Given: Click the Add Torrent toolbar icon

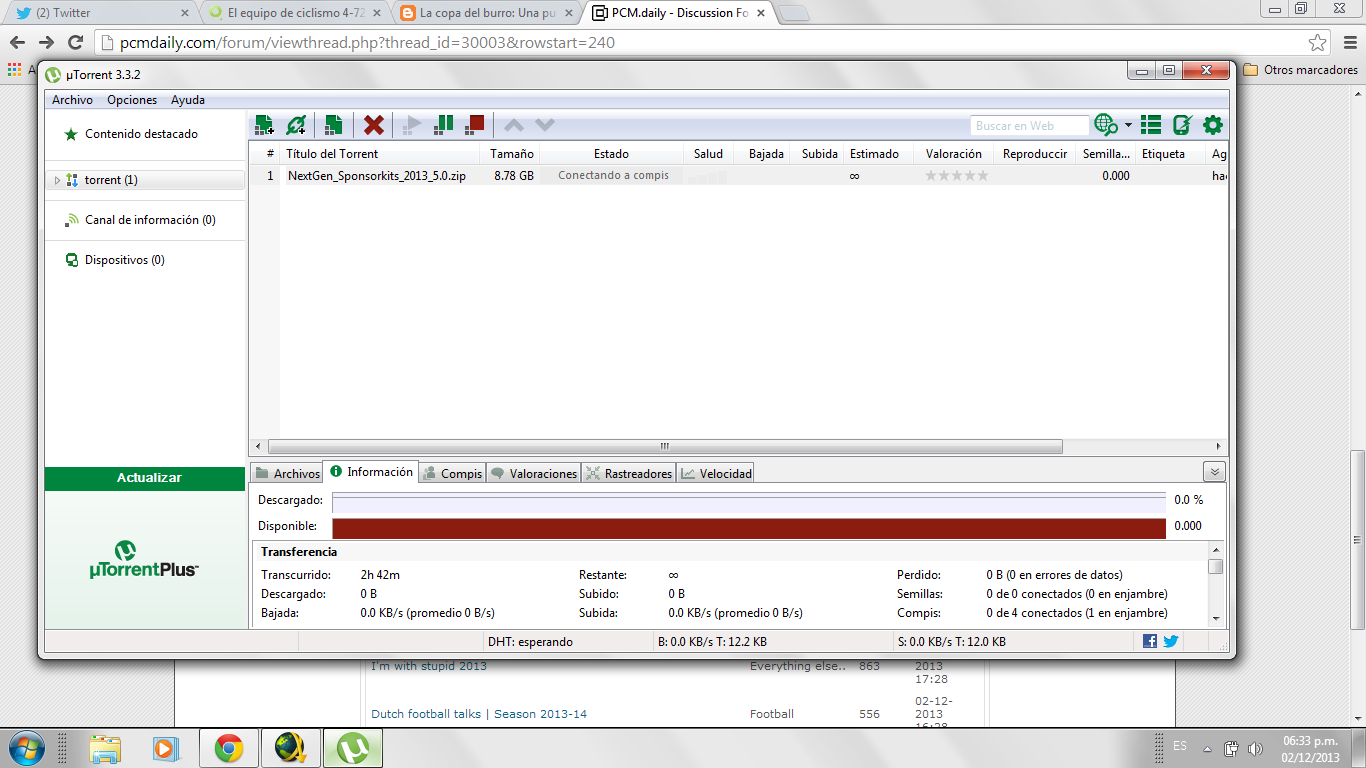Looking at the screenshot, I should (264, 125).
